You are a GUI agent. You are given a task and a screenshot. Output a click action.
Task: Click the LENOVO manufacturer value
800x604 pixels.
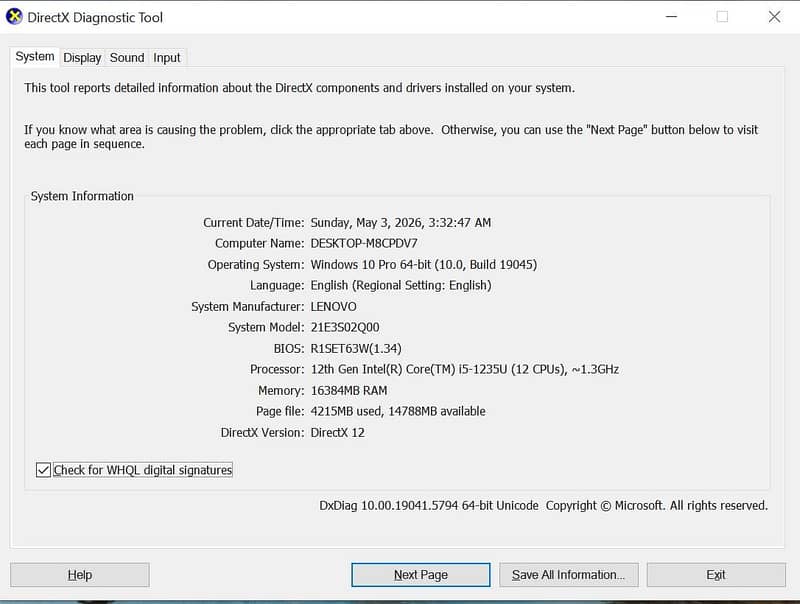[334, 307]
